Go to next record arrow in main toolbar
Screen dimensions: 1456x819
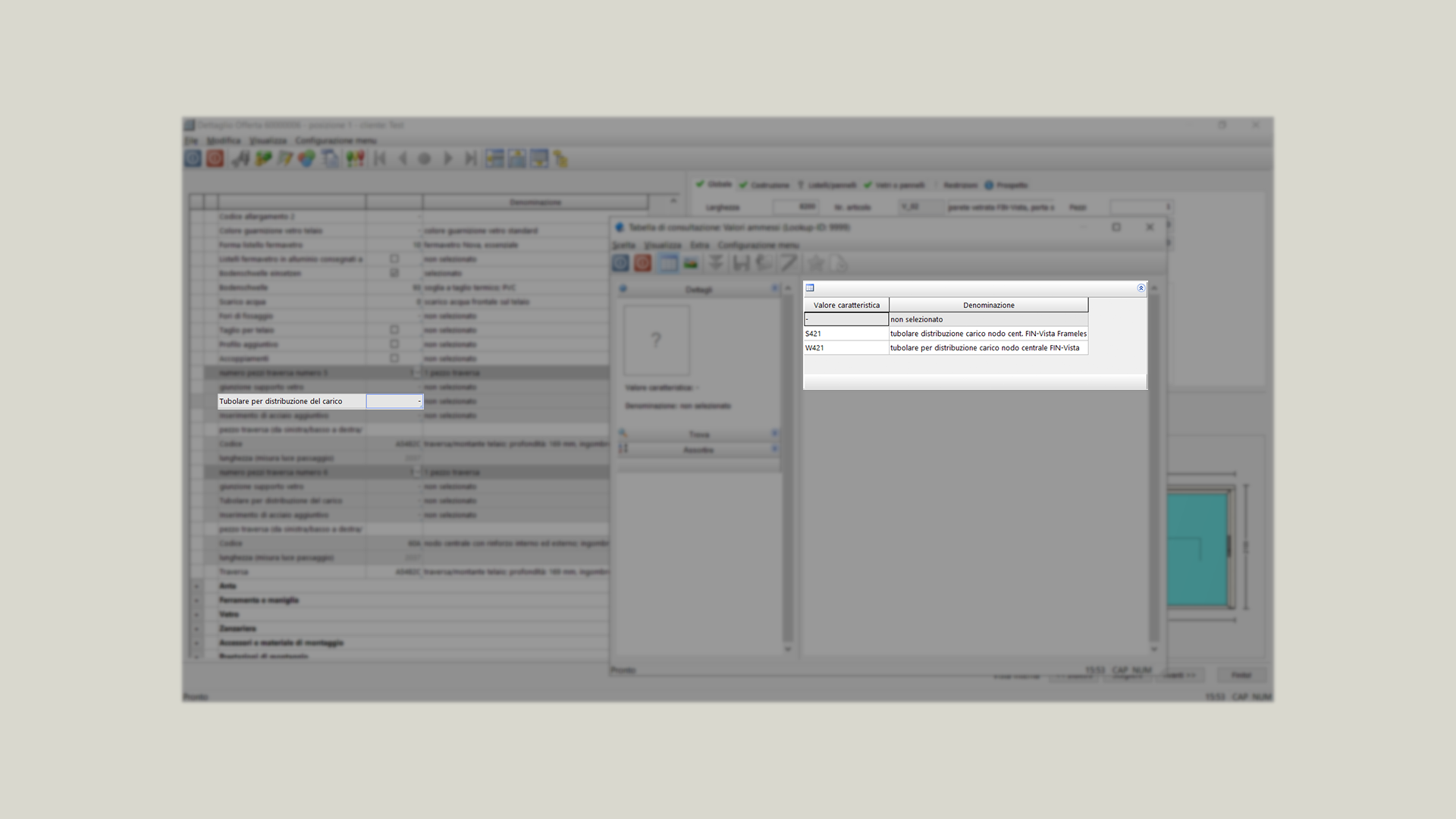448,158
